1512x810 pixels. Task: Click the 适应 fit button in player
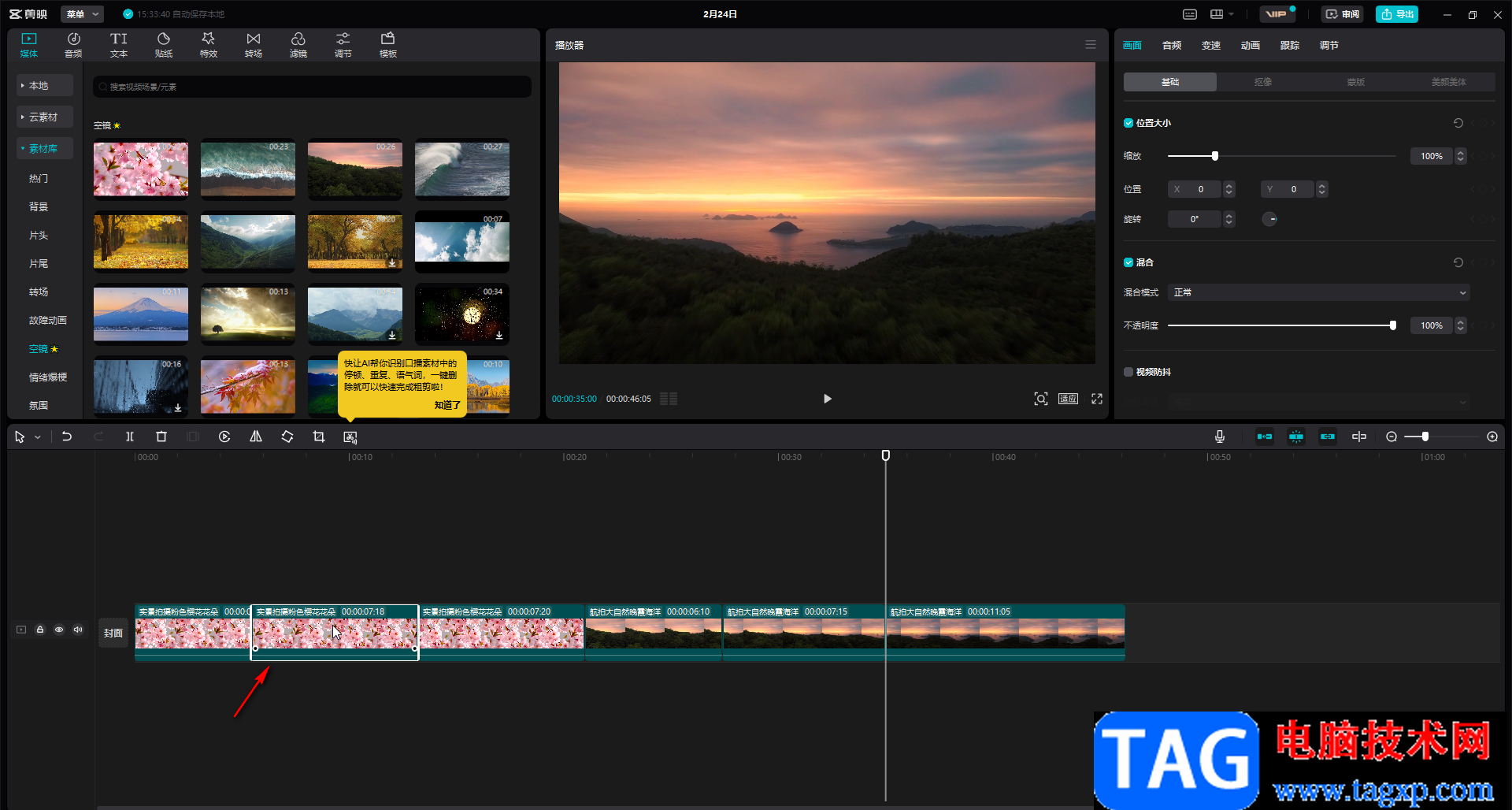coord(1069,399)
